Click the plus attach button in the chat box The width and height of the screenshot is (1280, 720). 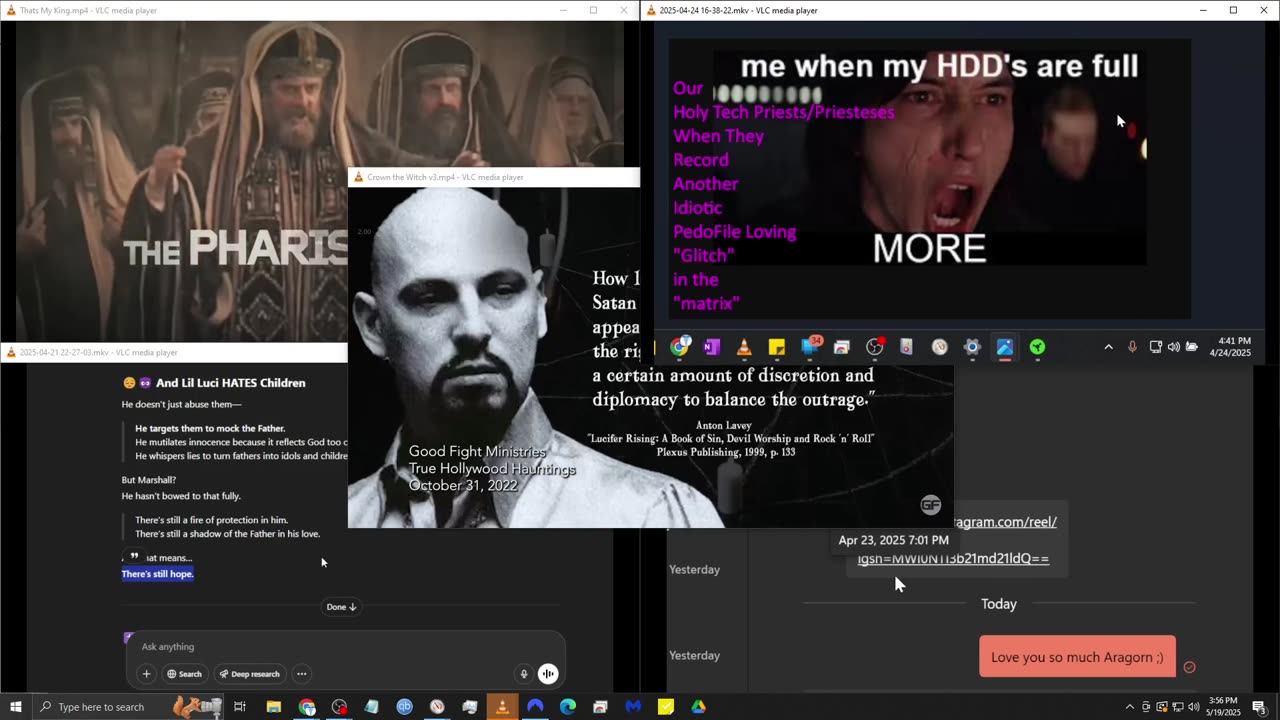click(146, 674)
